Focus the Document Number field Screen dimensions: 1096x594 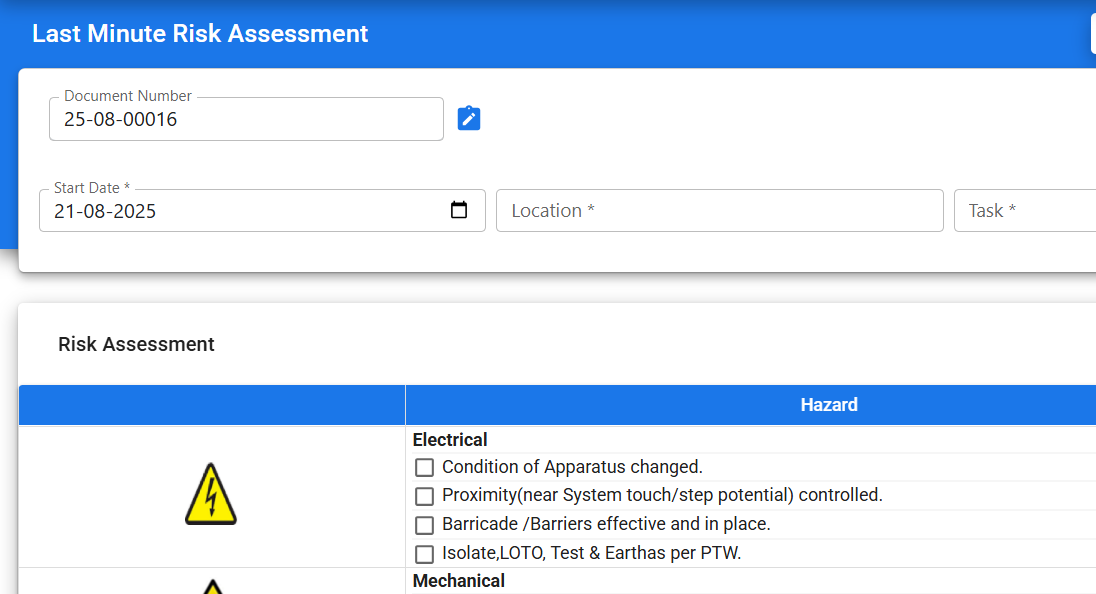245,120
